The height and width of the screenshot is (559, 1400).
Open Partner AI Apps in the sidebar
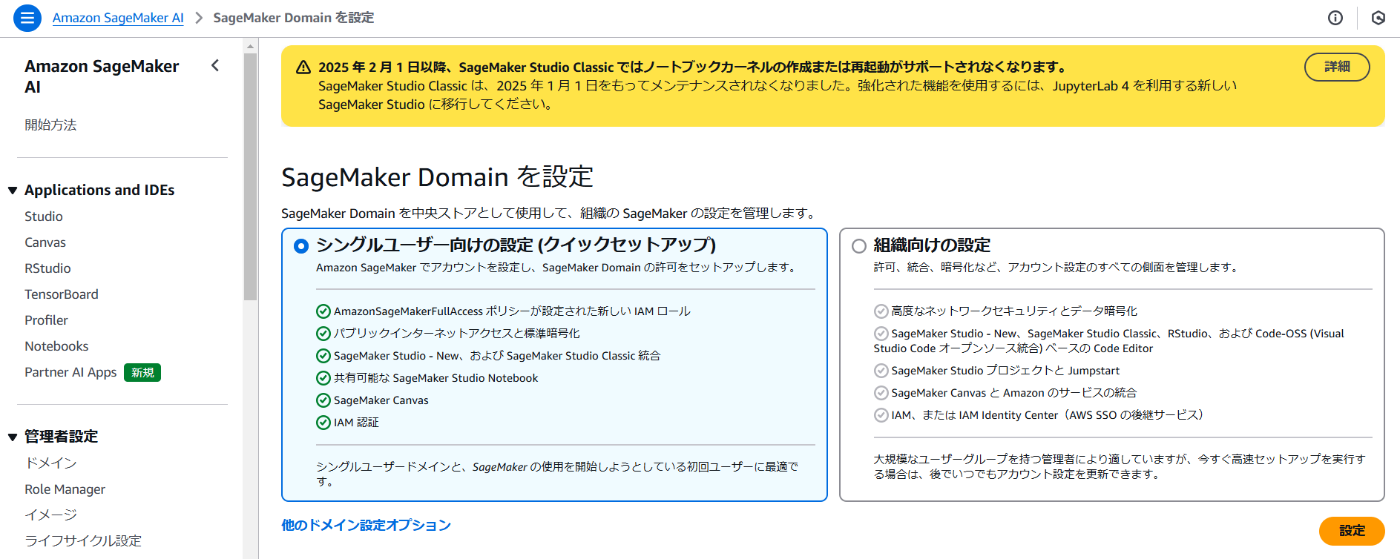tap(71, 372)
